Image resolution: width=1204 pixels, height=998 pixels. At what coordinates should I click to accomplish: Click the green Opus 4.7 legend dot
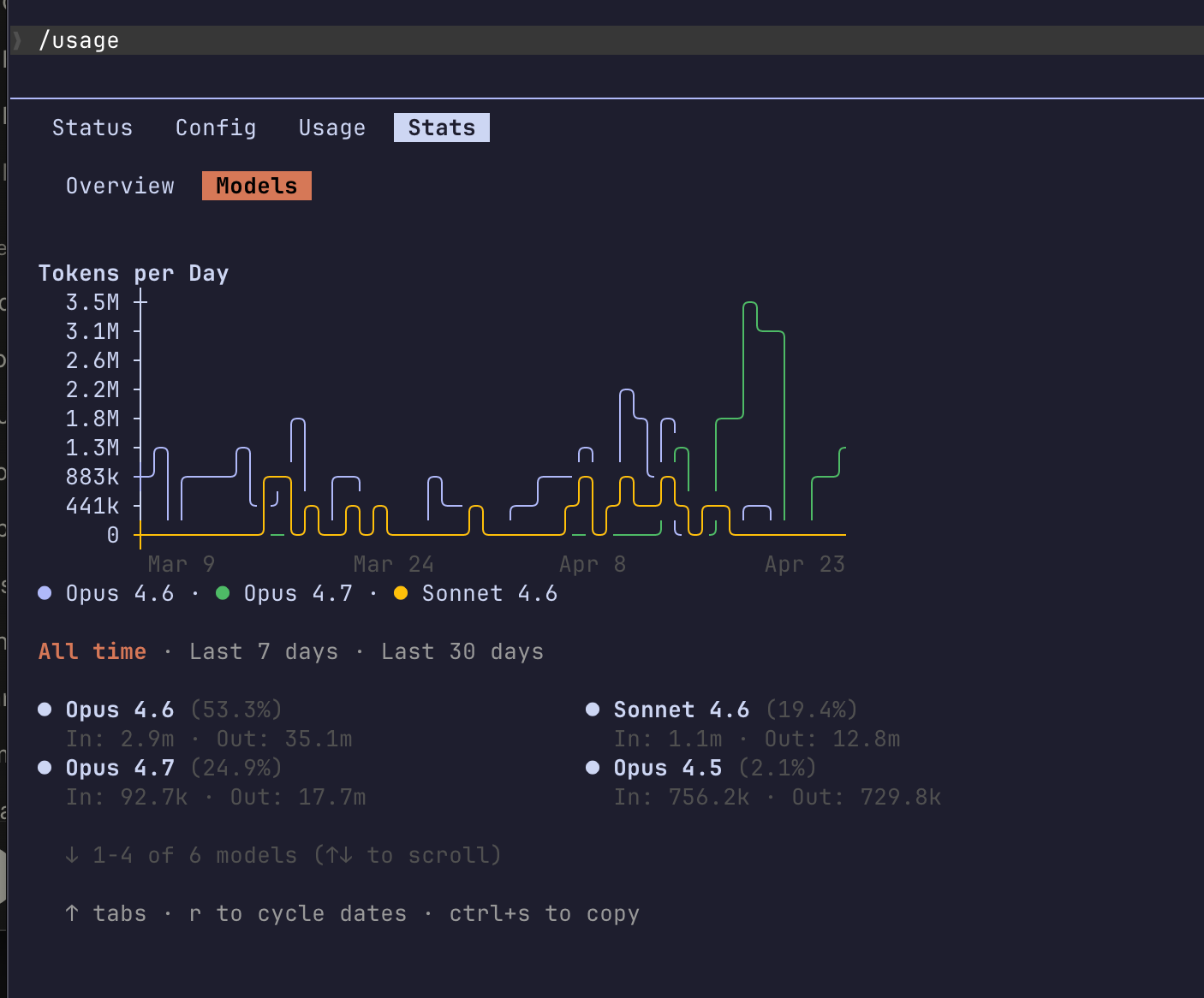[x=223, y=593]
